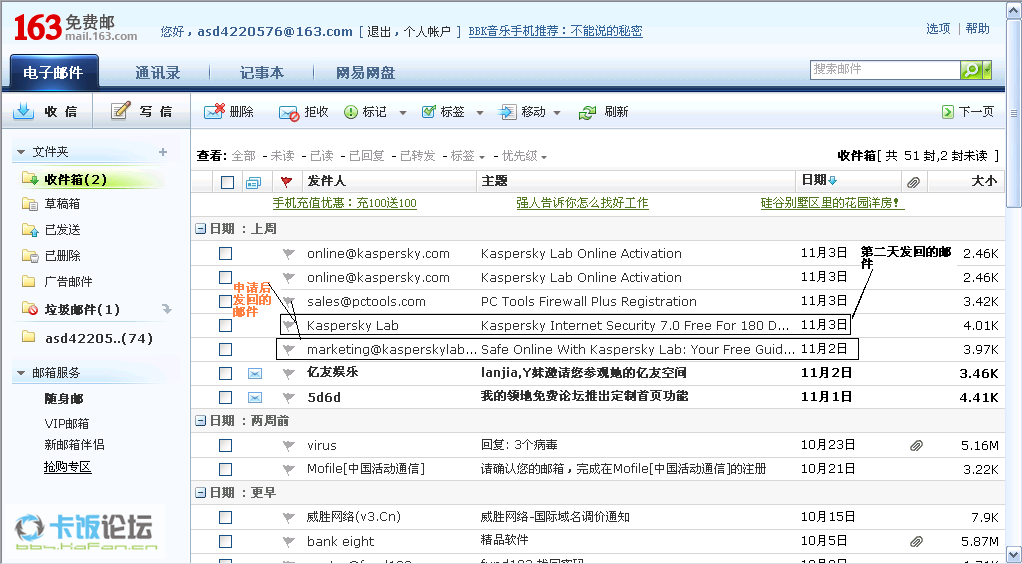The width and height of the screenshot is (1022, 564).
Task: Open the 手机充值优惠 ad link
Action: (344, 203)
